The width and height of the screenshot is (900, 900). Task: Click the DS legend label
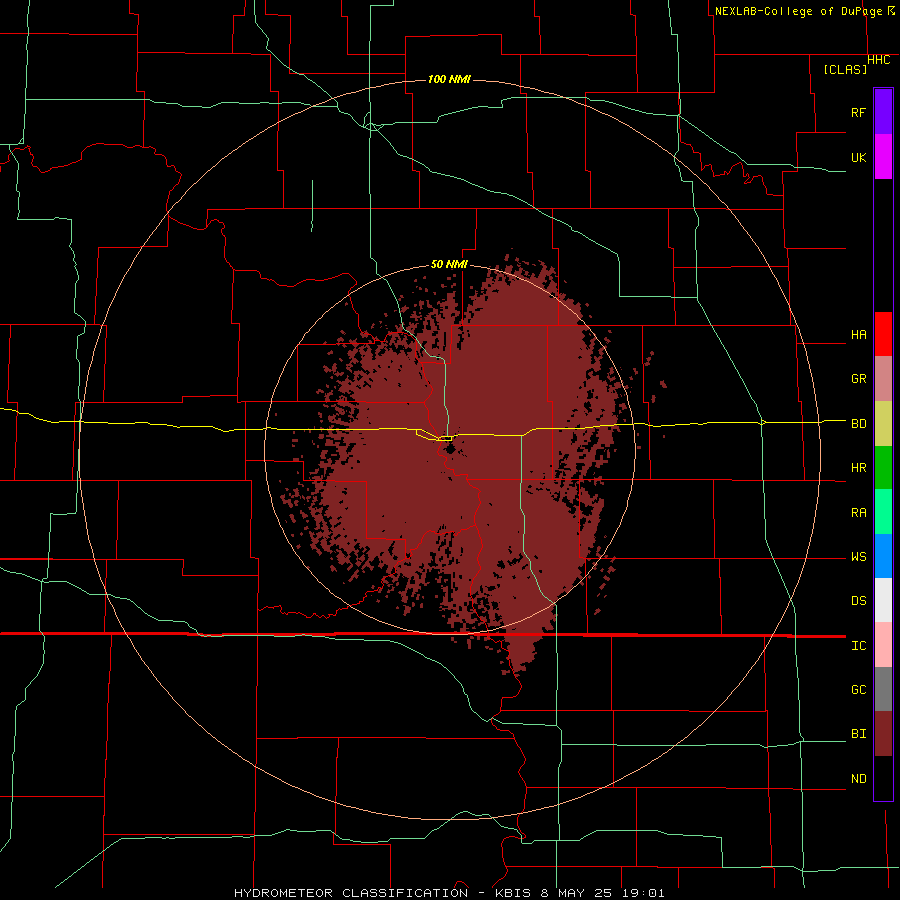point(858,601)
